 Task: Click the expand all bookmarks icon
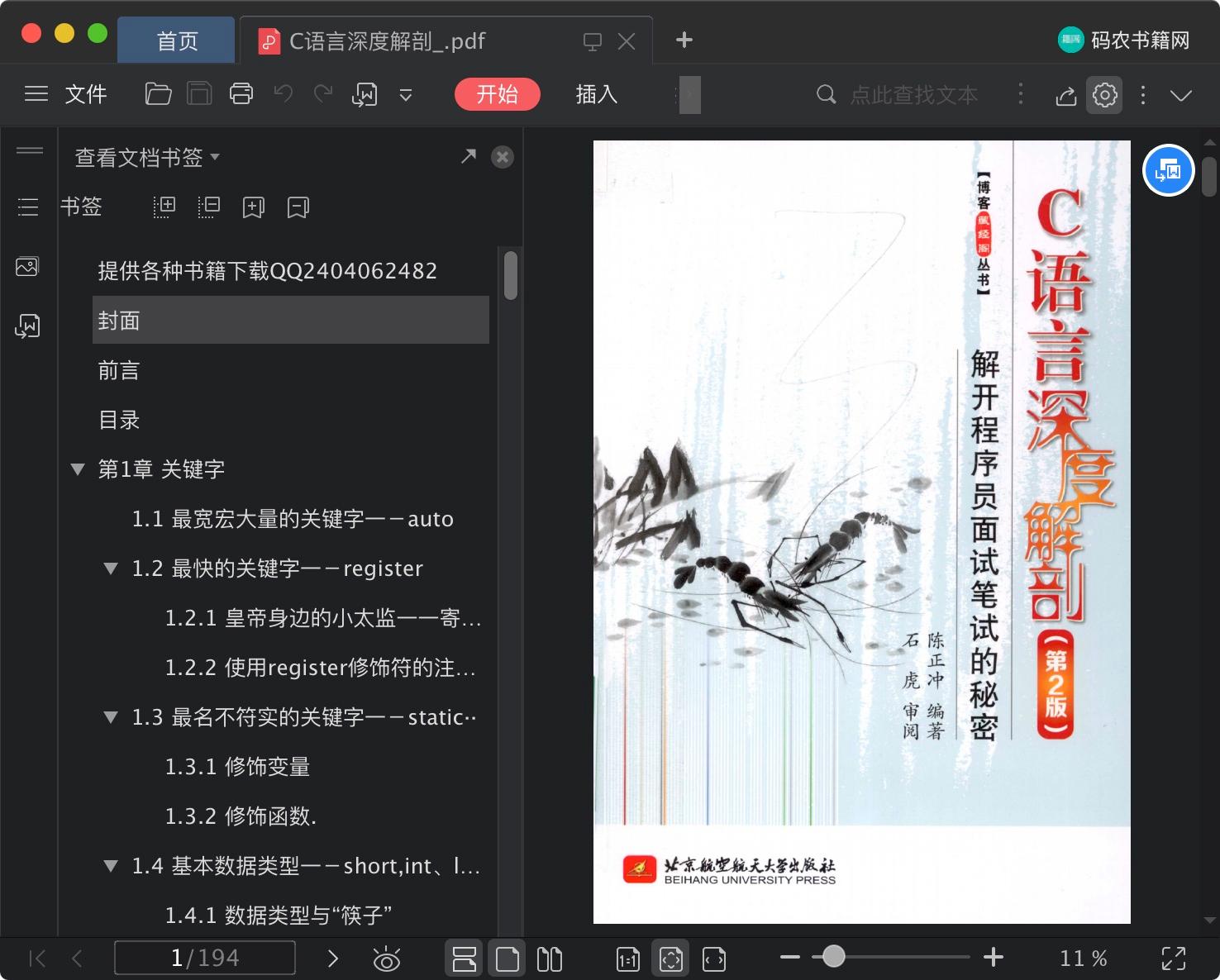(x=164, y=207)
